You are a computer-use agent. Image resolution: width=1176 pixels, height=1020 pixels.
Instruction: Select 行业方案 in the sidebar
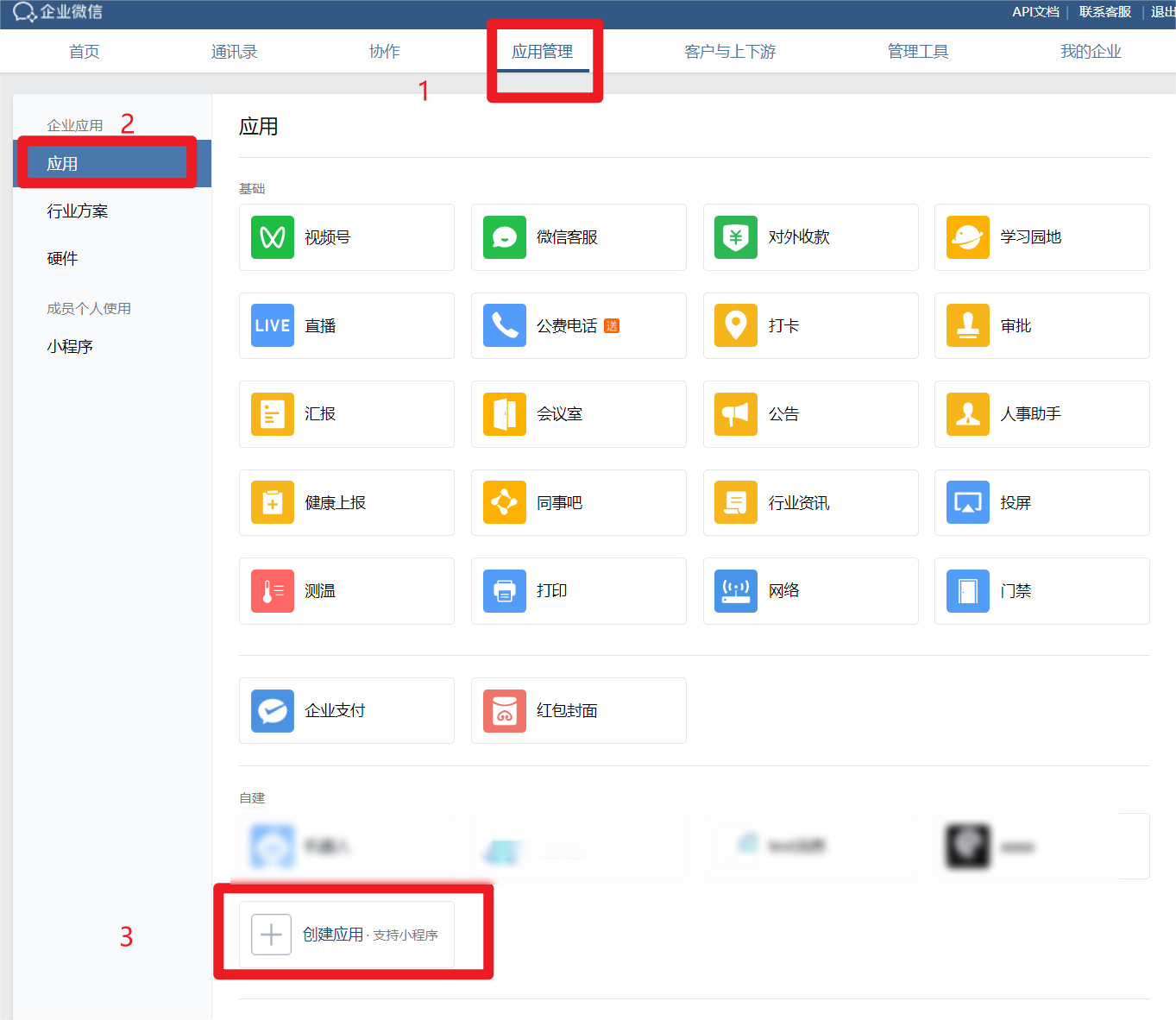pyautogui.click(x=78, y=211)
